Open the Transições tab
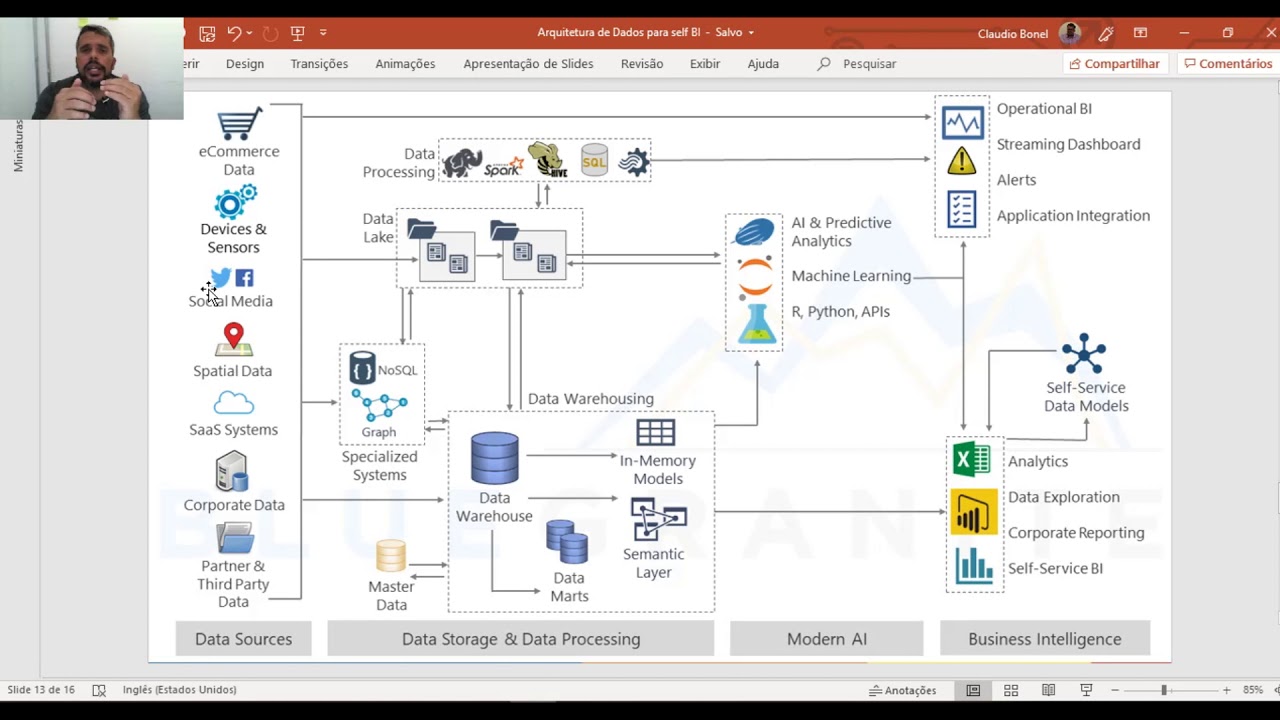The image size is (1280, 720). (x=319, y=64)
